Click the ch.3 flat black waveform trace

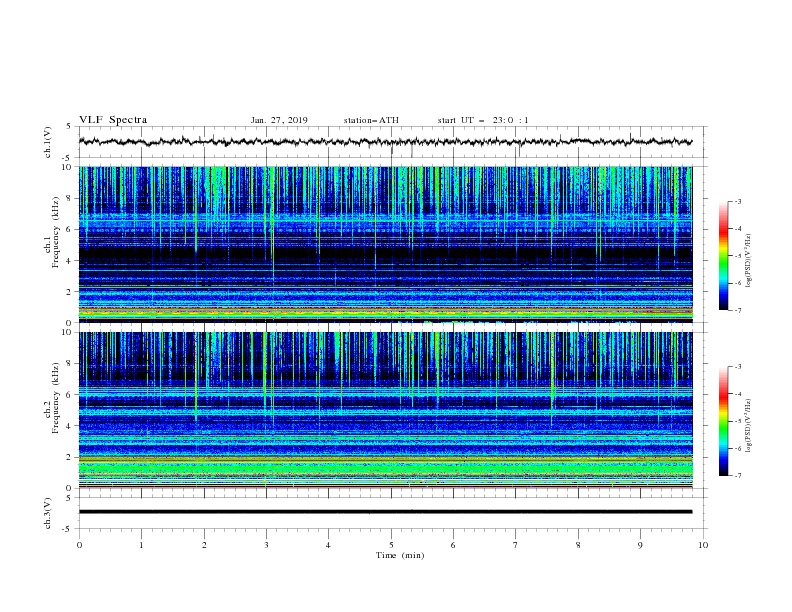pyautogui.click(x=385, y=512)
